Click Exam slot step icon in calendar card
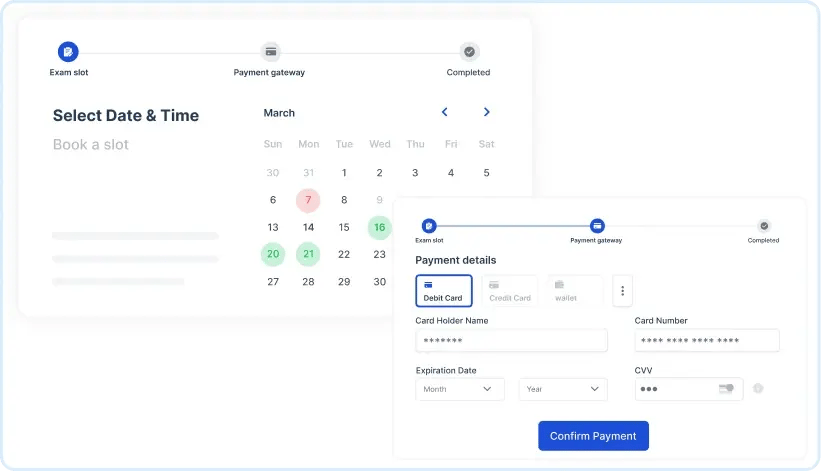Image resolution: width=821 pixels, height=471 pixels. [x=68, y=52]
